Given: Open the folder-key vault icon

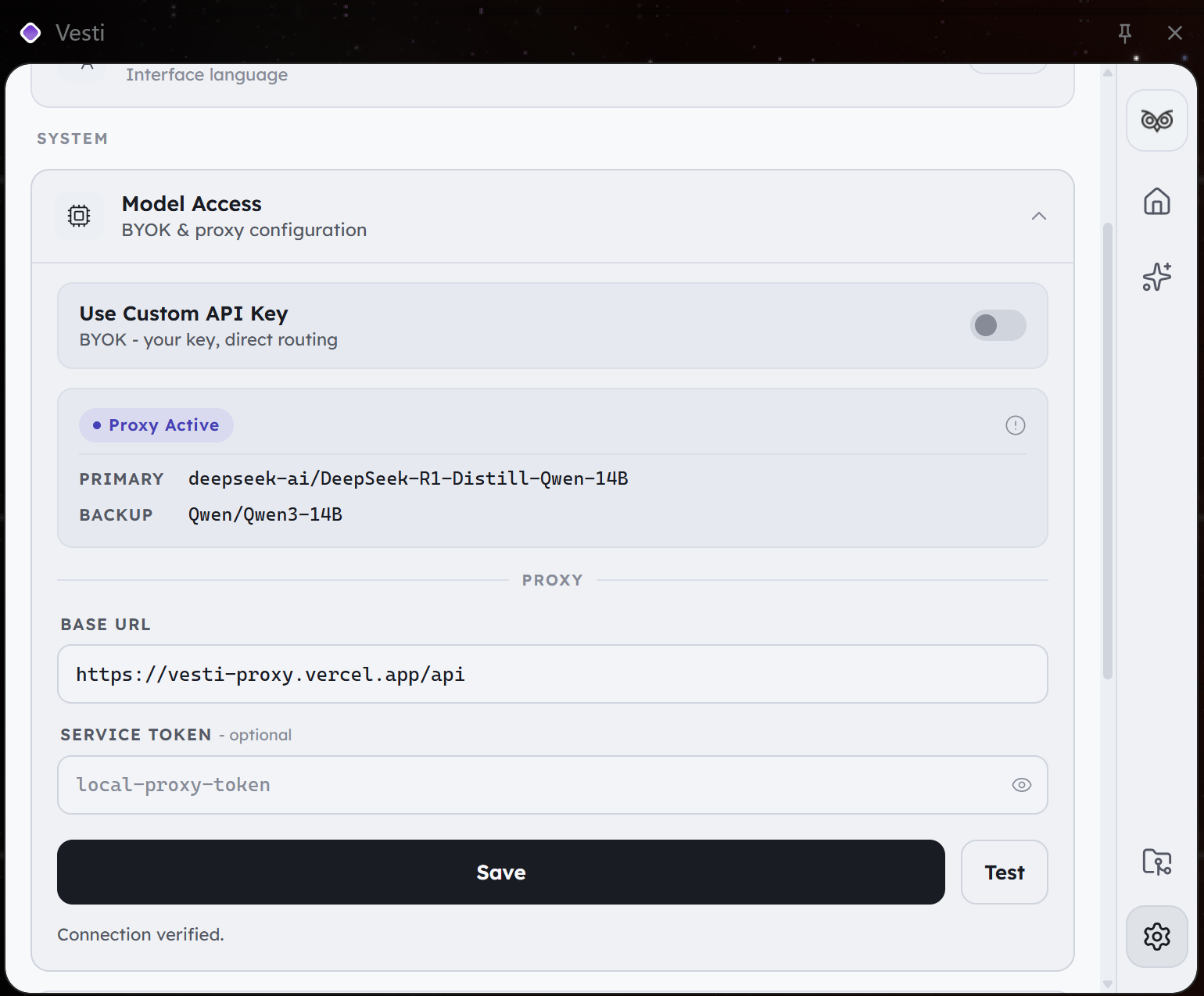Looking at the screenshot, I should pyautogui.click(x=1157, y=862).
